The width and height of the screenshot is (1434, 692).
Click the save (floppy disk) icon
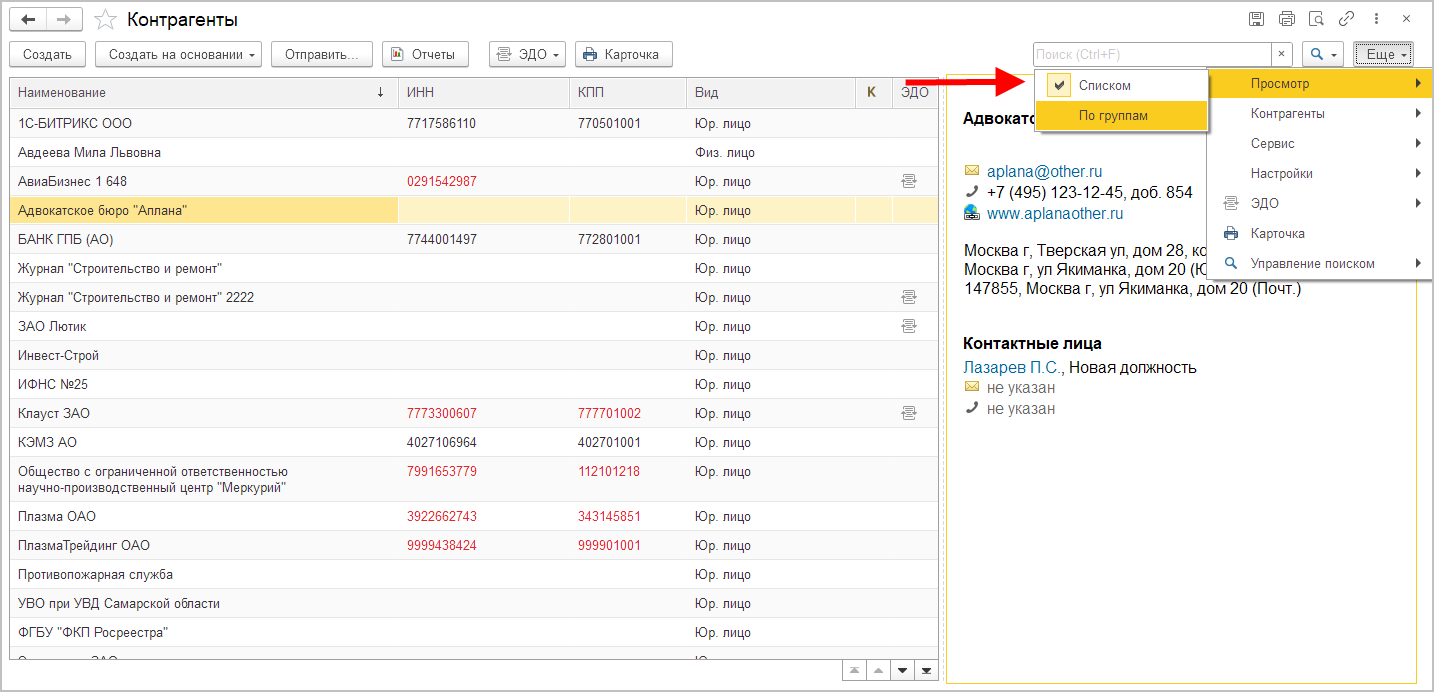1257,19
